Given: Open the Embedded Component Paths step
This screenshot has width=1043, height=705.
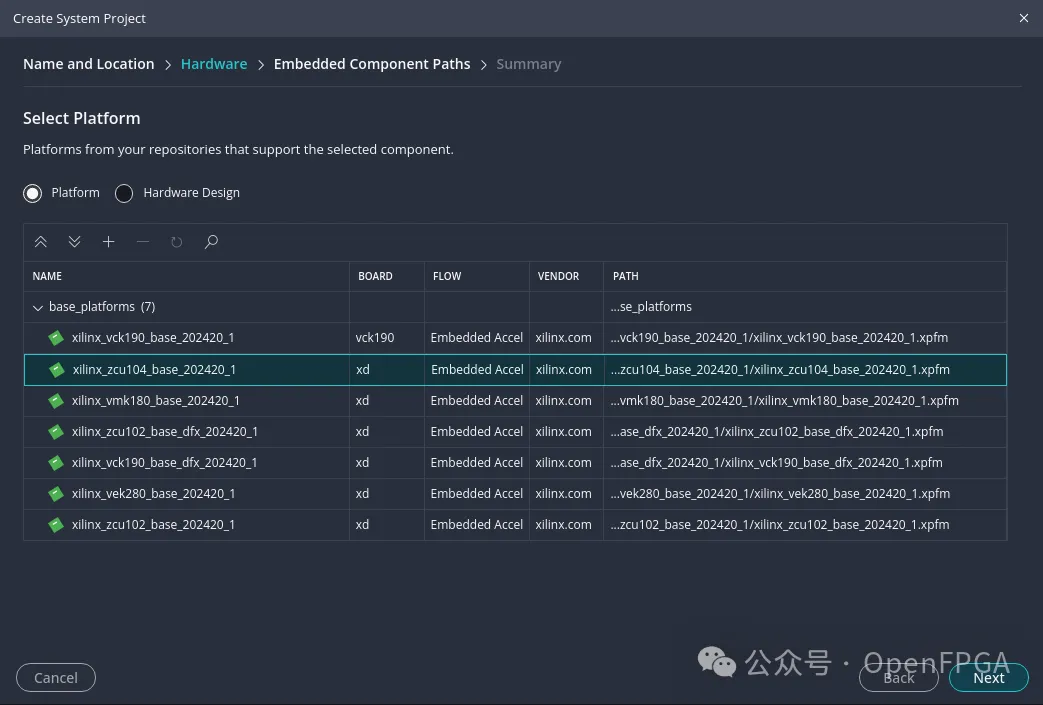Looking at the screenshot, I should (x=372, y=64).
